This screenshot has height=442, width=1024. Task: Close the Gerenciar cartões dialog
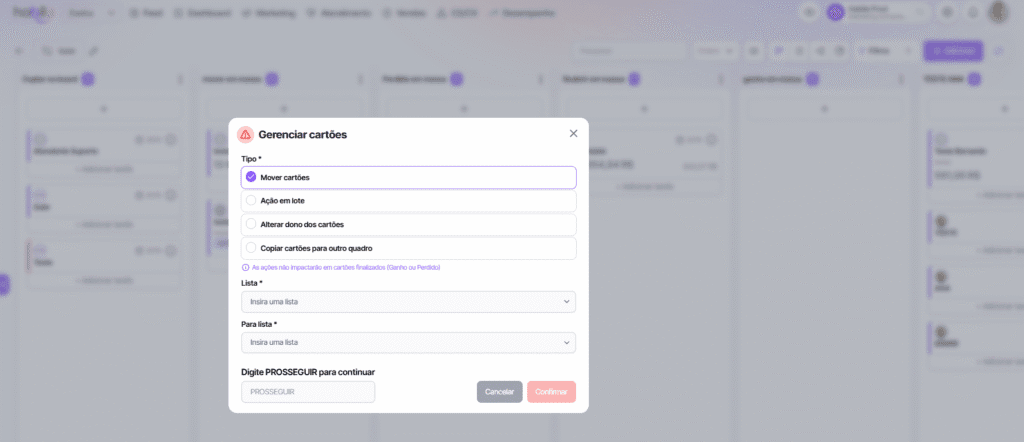[x=573, y=133]
